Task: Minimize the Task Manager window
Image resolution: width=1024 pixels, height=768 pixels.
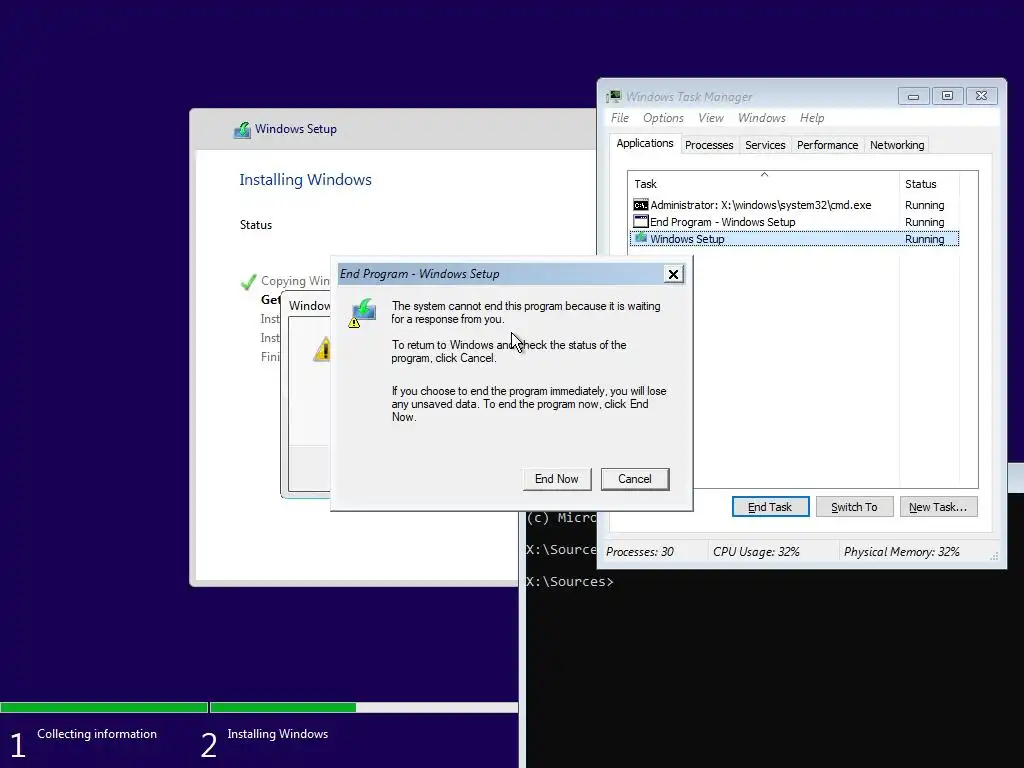Action: click(x=914, y=97)
